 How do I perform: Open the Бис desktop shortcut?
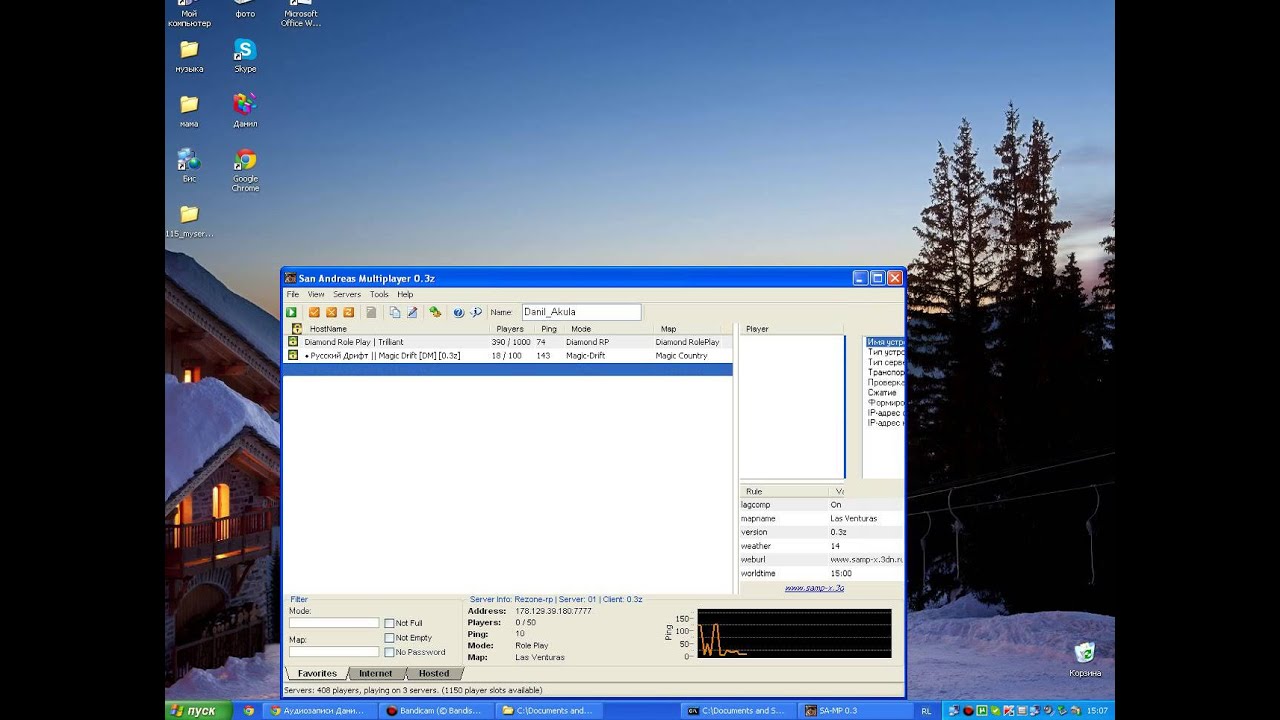tap(189, 165)
